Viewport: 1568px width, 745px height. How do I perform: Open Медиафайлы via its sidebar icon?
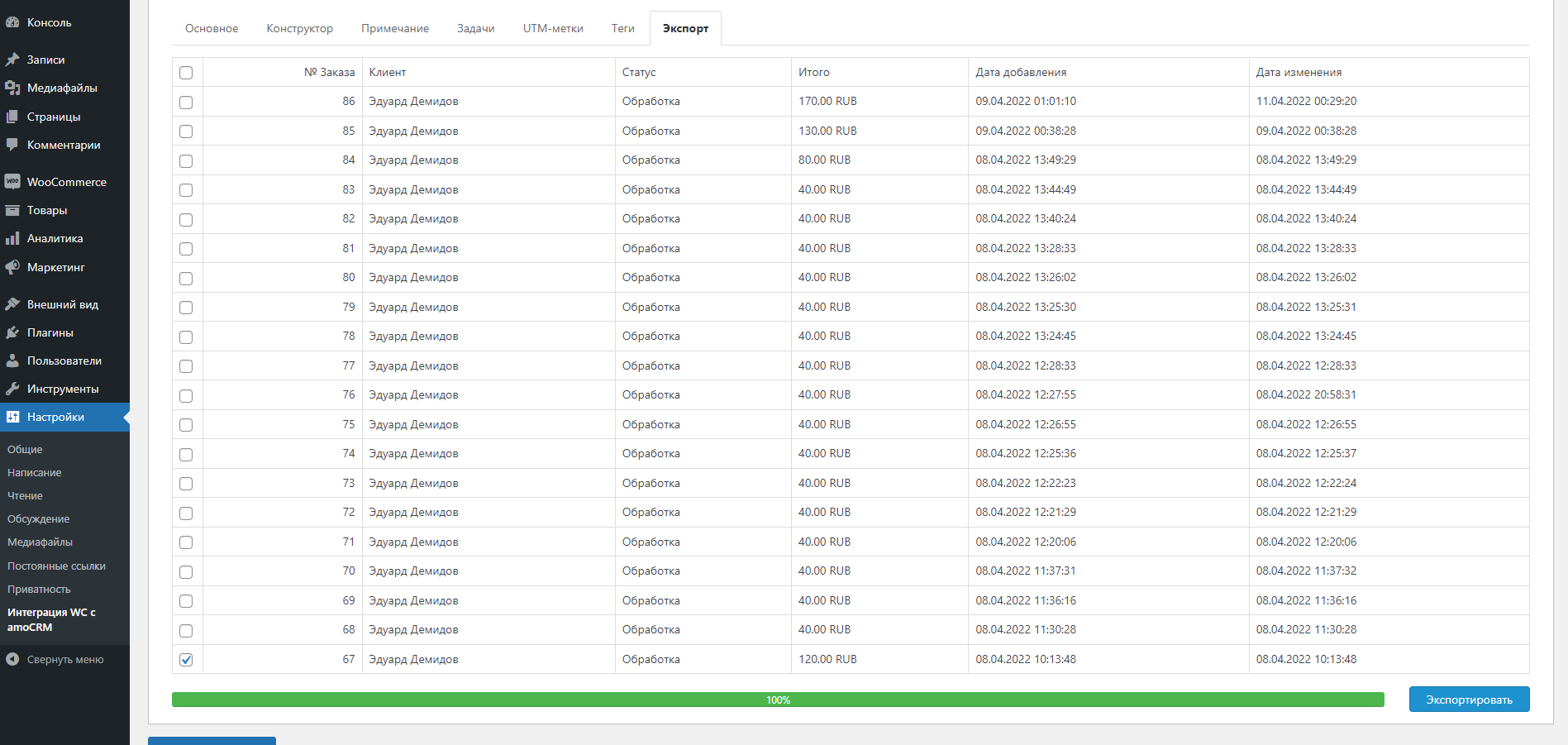pos(12,88)
